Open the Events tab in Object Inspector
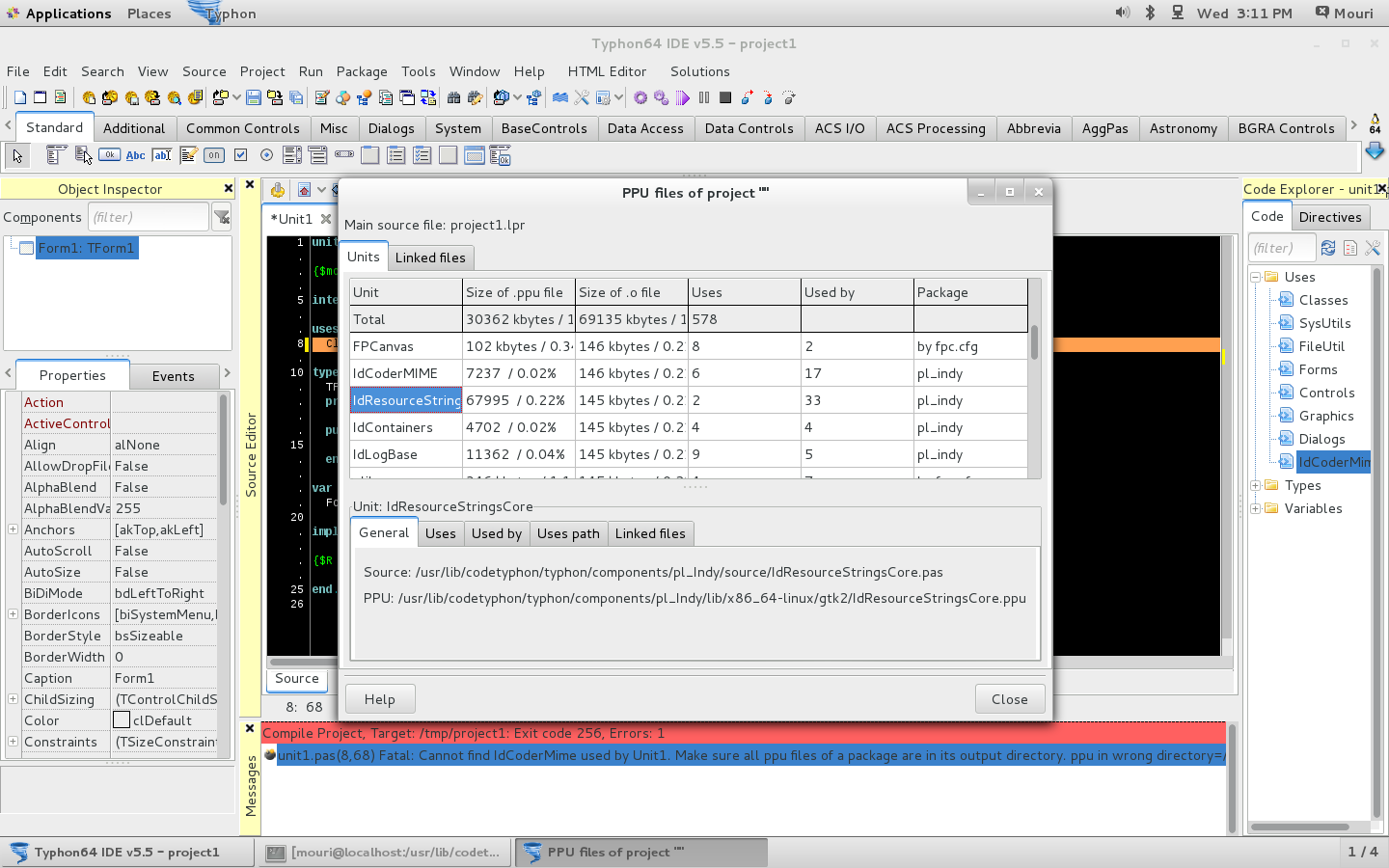1389x868 pixels. tap(174, 376)
